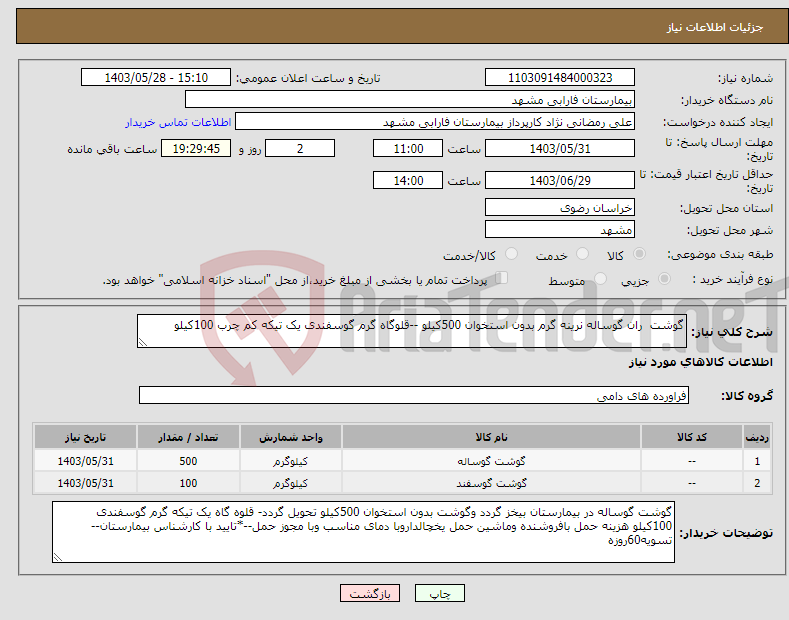Click row number 1 cell
The width and height of the screenshot is (789, 620).
click(x=757, y=461)
